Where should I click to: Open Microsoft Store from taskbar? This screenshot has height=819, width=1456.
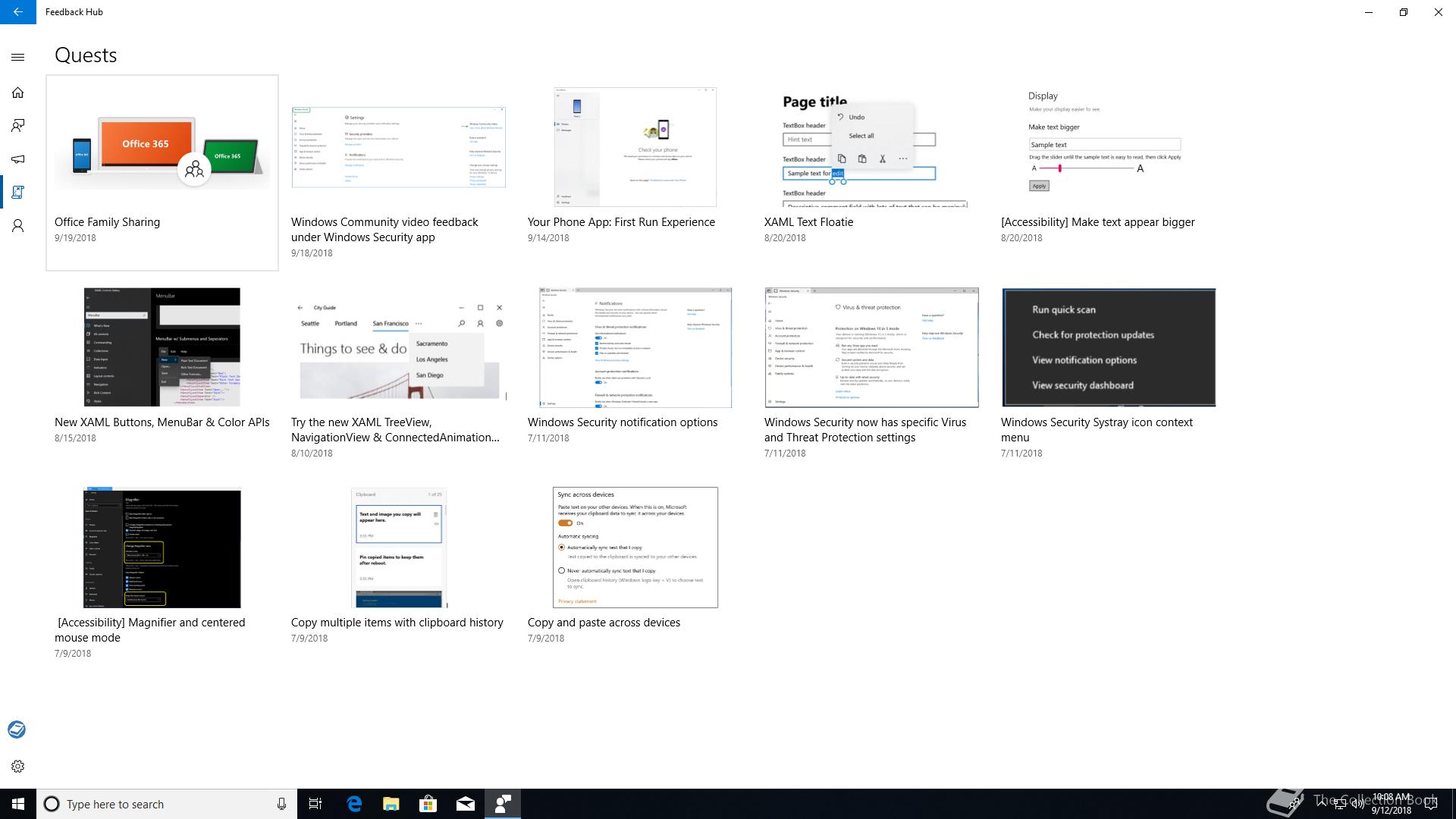tap(428, 804)
